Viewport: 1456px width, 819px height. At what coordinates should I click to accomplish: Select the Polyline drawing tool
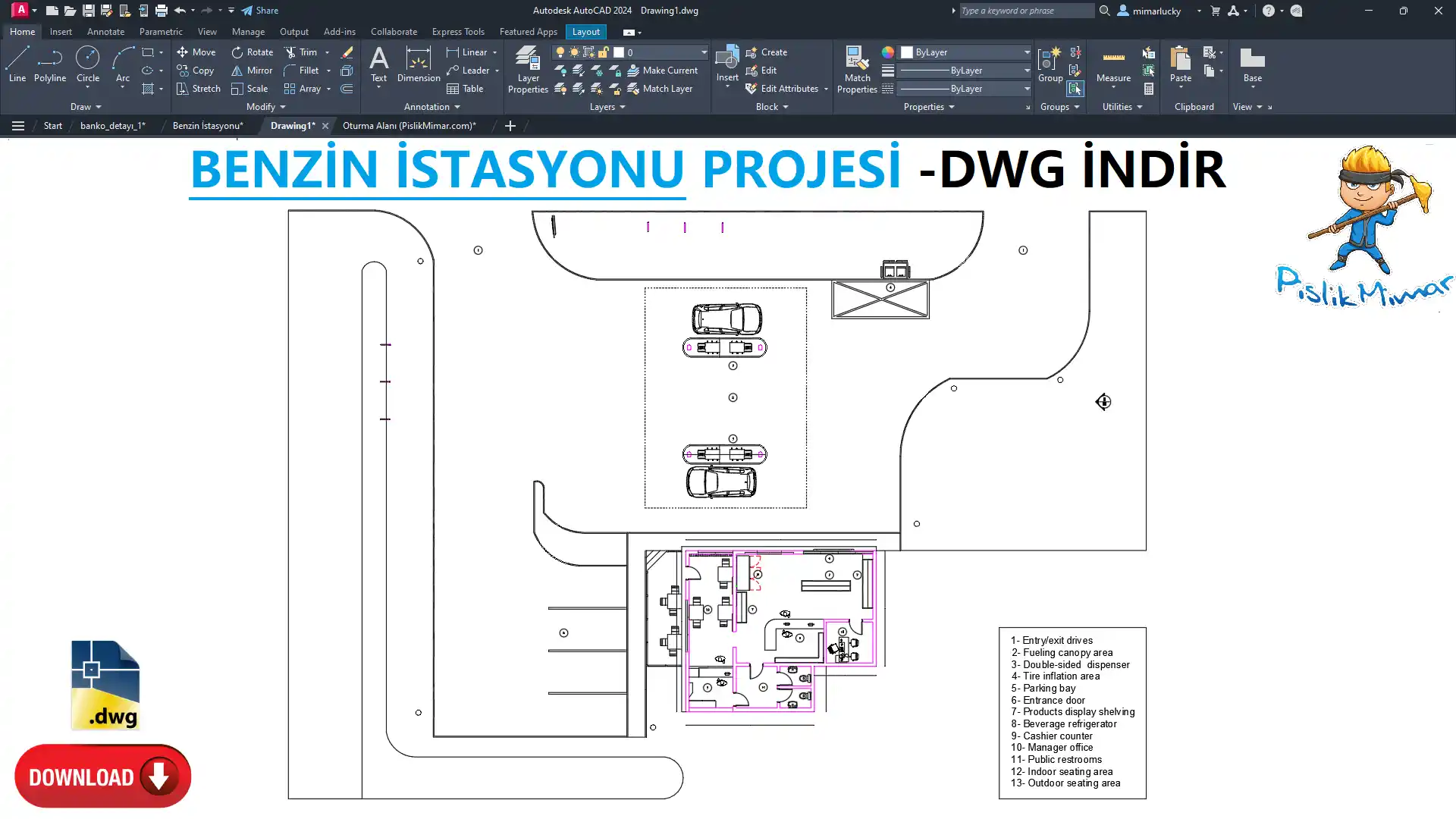tap(49, 64)
